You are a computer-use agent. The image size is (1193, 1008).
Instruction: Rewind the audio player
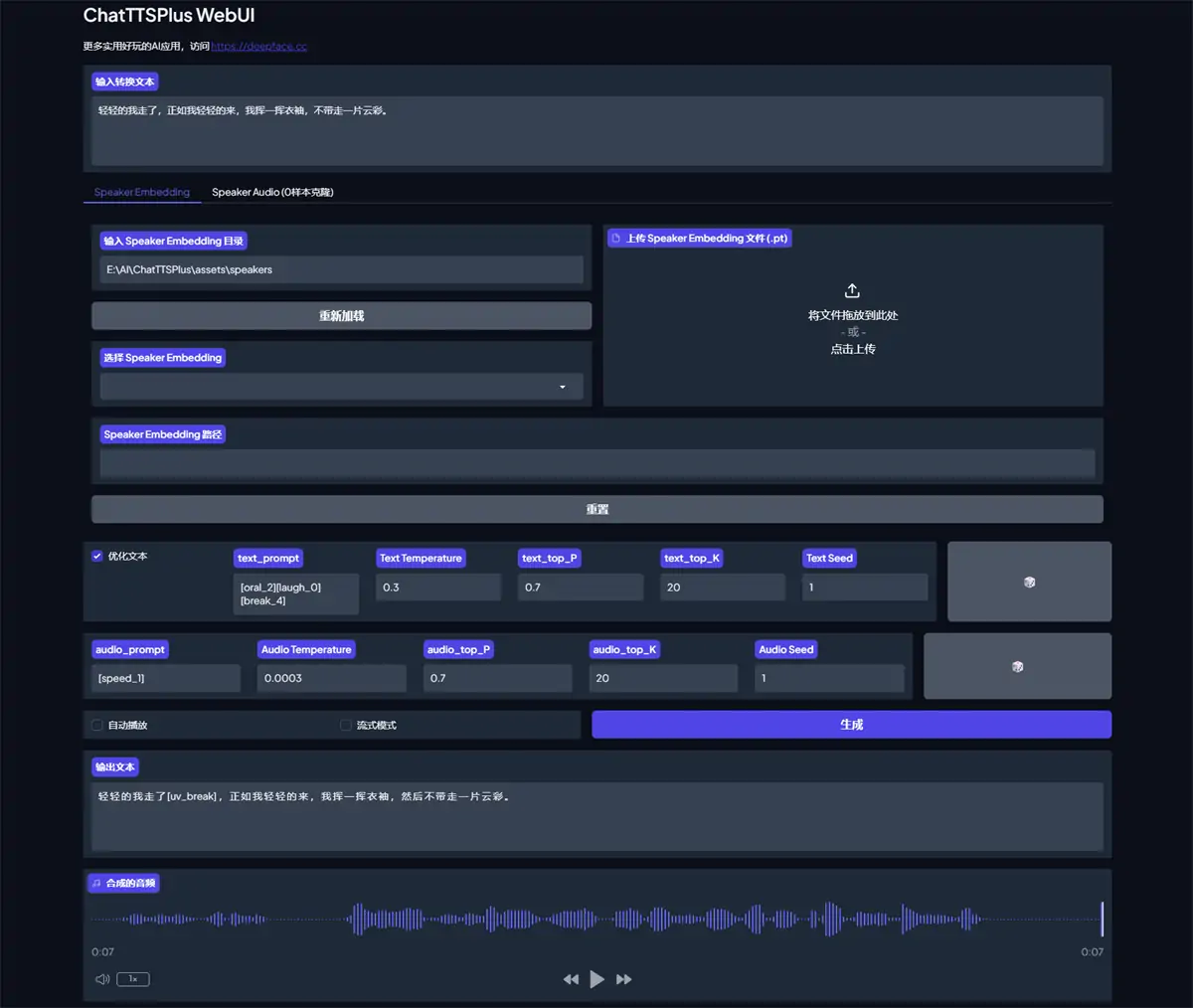[x=571, y=979]
